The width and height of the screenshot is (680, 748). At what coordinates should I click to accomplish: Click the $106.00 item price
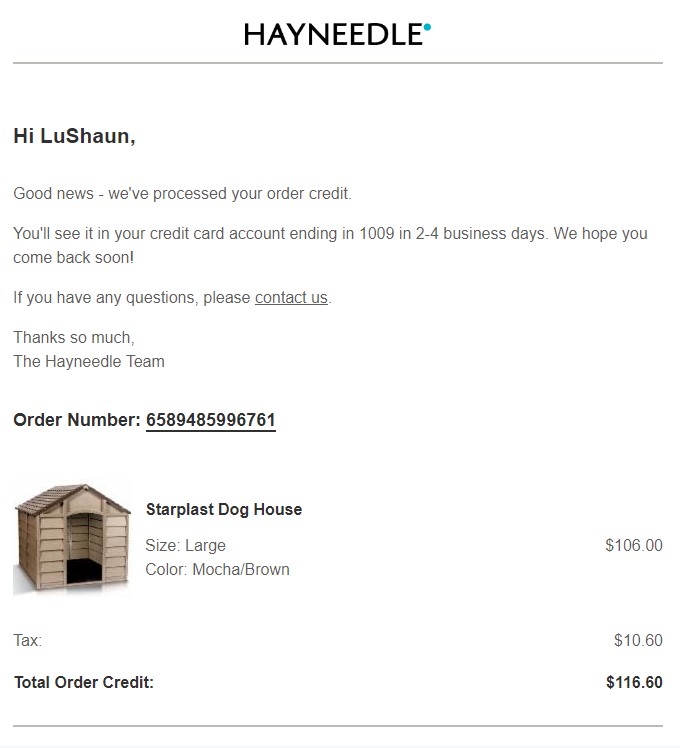coord(634,545)
